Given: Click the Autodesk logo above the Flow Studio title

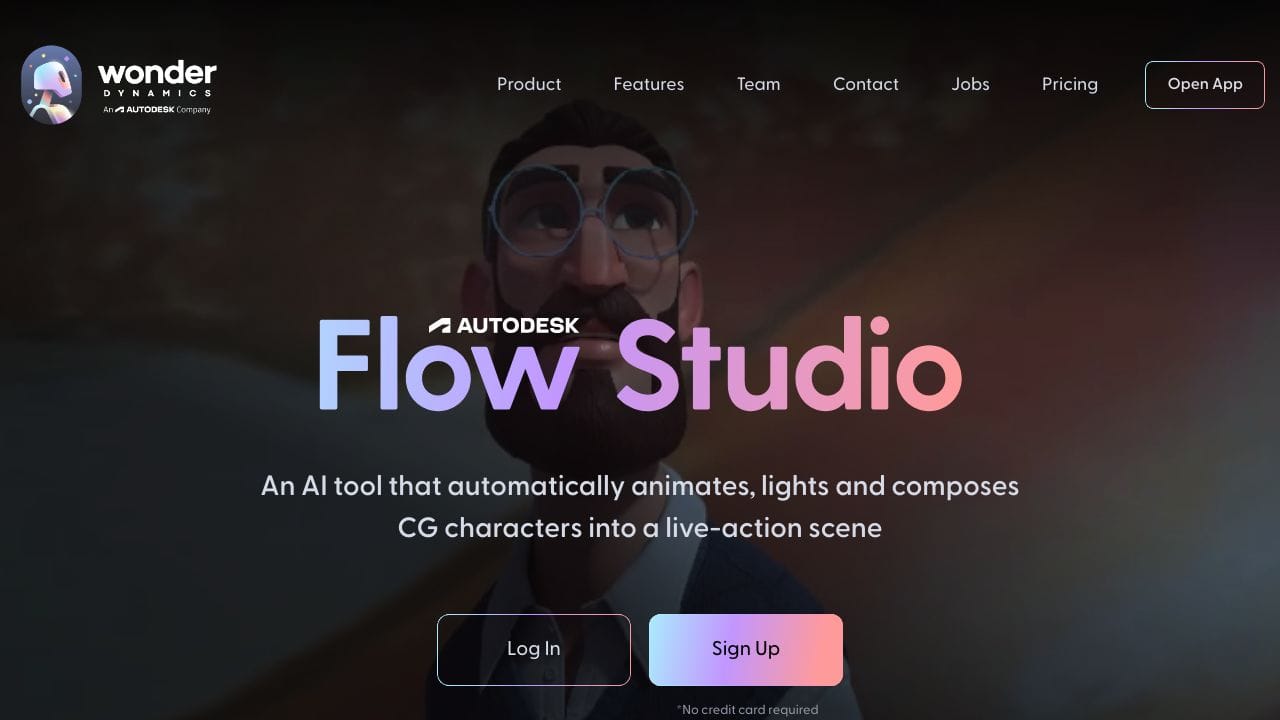Looking at the screenshot, I should click(504, 326).
